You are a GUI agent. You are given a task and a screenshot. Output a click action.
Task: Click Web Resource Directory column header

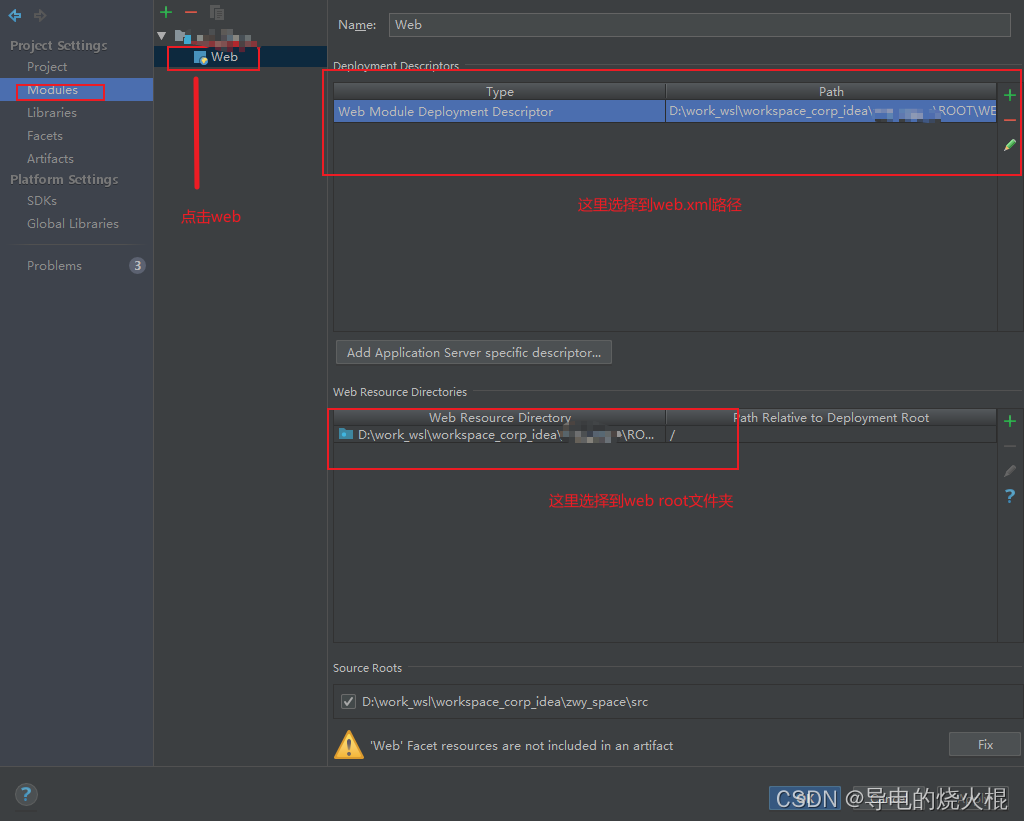point(500,417)
